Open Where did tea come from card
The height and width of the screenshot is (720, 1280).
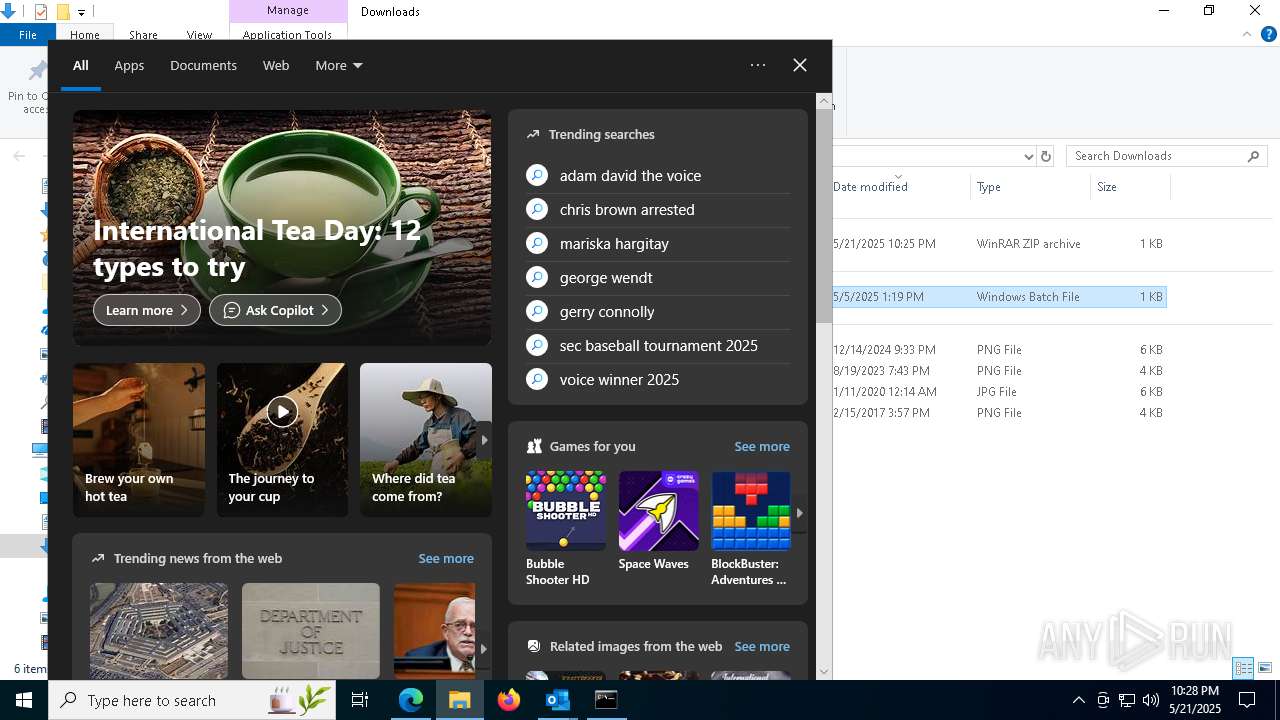click(x=426, y=440)
